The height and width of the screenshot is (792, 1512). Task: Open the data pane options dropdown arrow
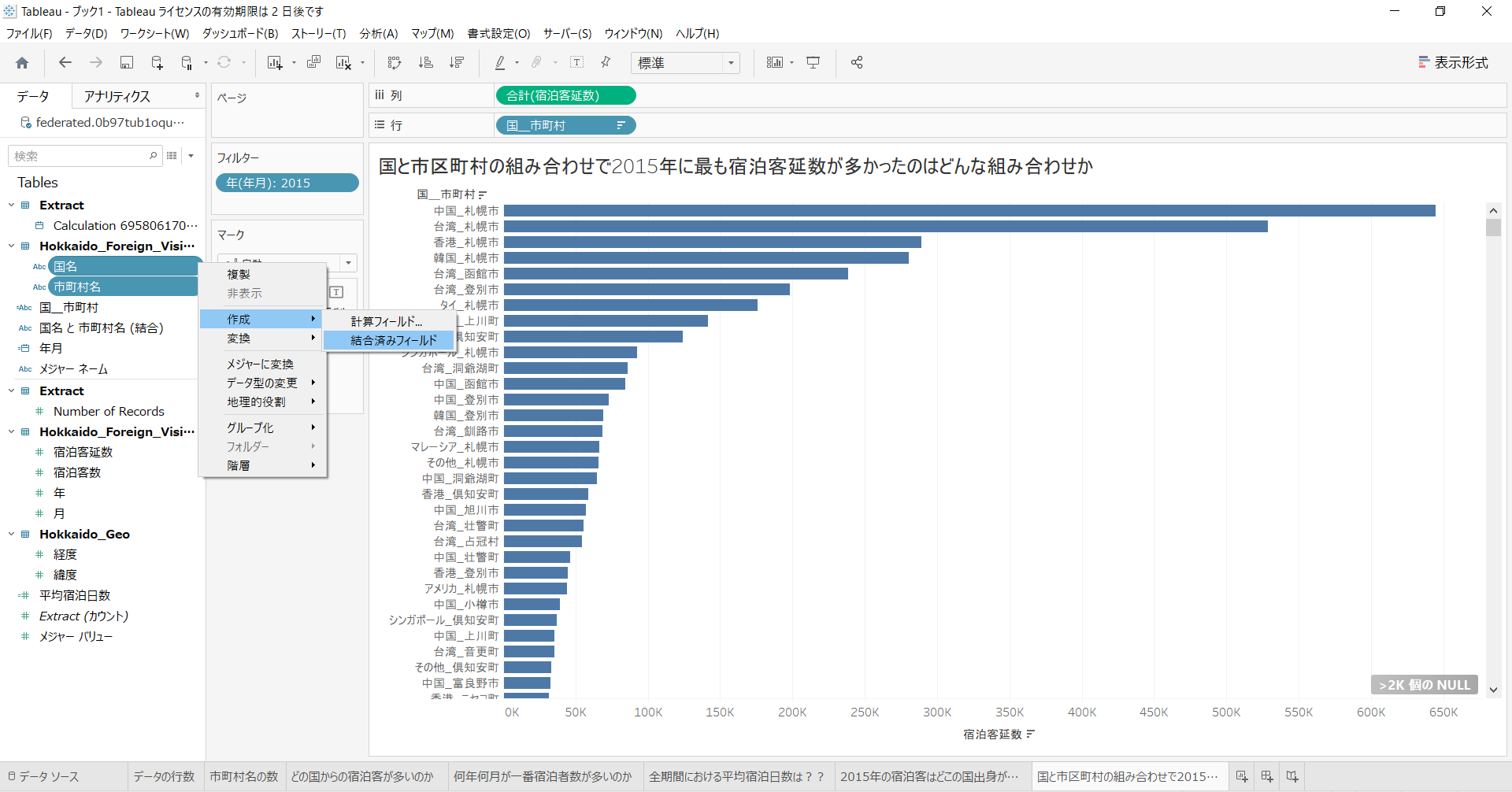pyautogui.click(x=191, y=156)
